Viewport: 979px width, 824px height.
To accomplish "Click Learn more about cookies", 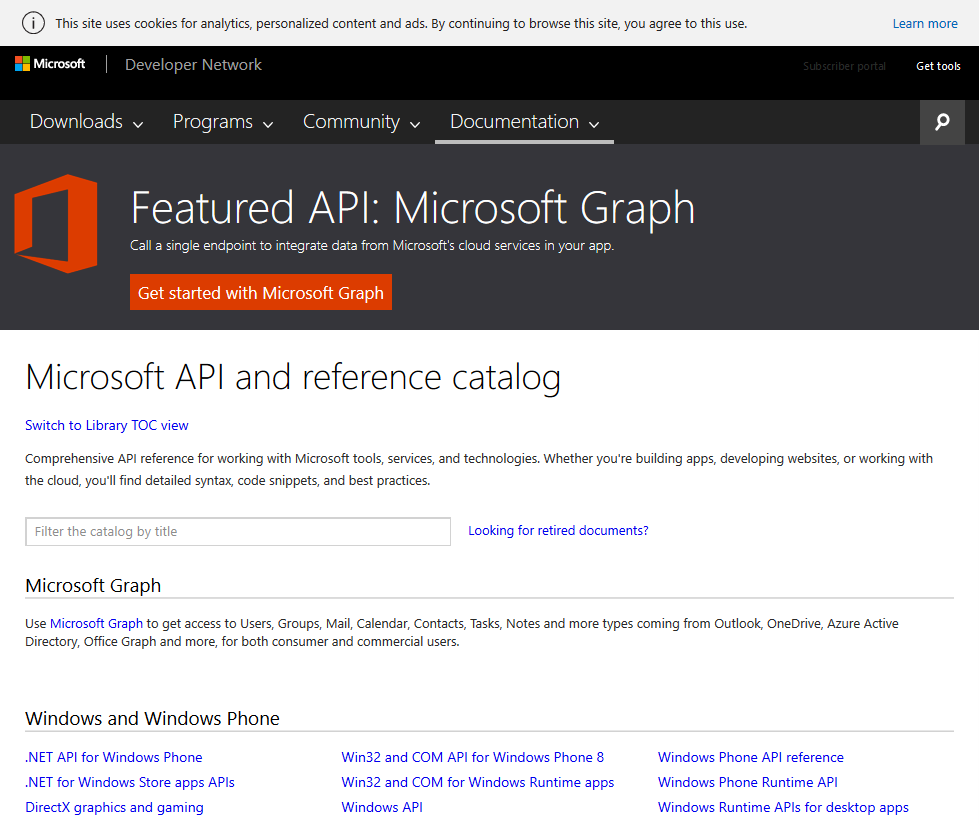I will [x=925, y=24].
